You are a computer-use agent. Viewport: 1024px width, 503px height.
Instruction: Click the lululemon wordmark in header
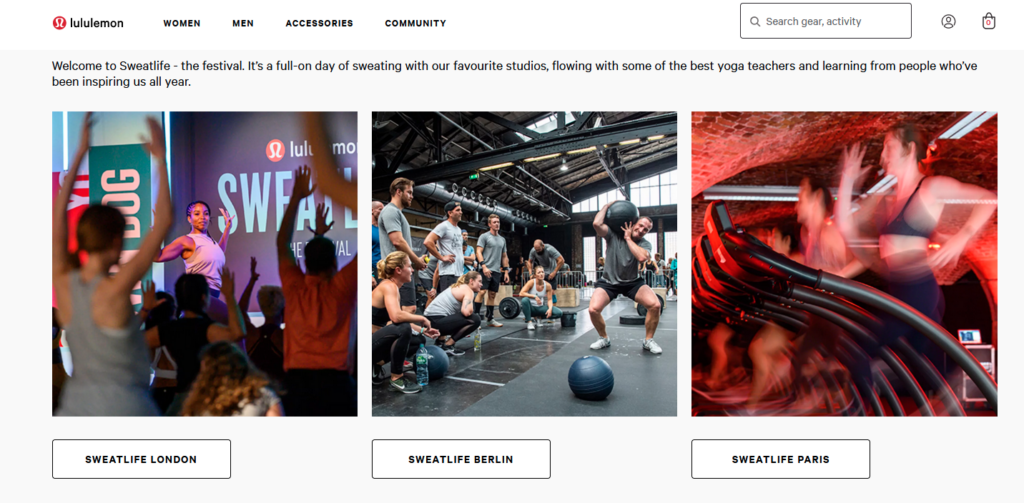(97, 23)
